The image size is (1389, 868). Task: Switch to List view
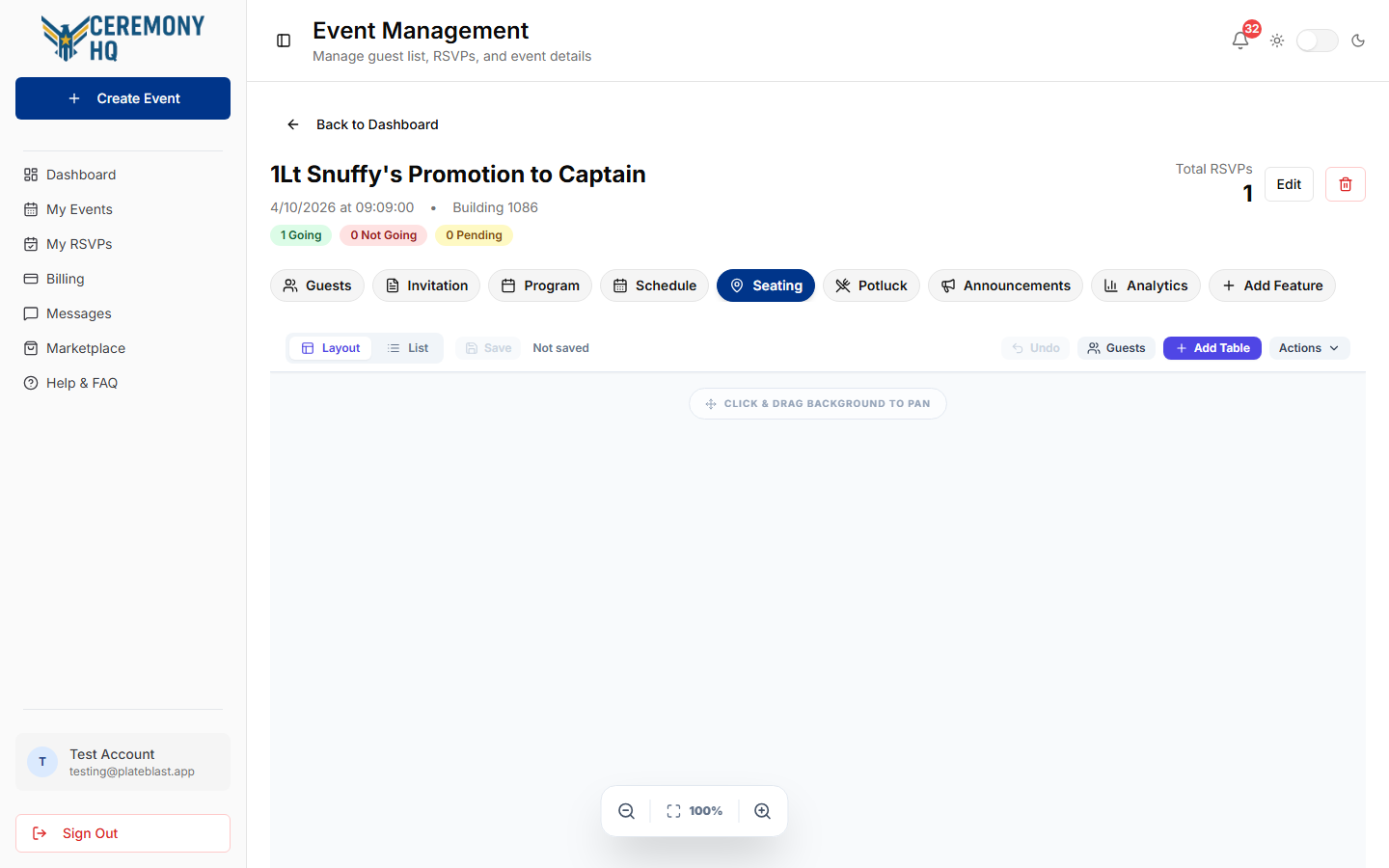(x=408, y=348)
